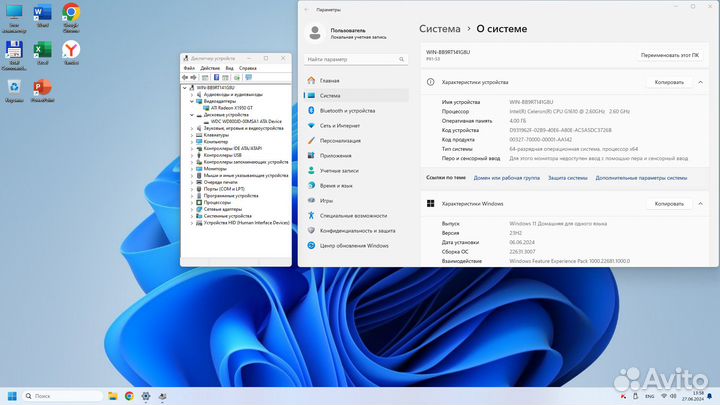This screenshot has height=405, width=720.
Task: Collapse Характеристики устройства section chevron
Action: click(700, 82)
